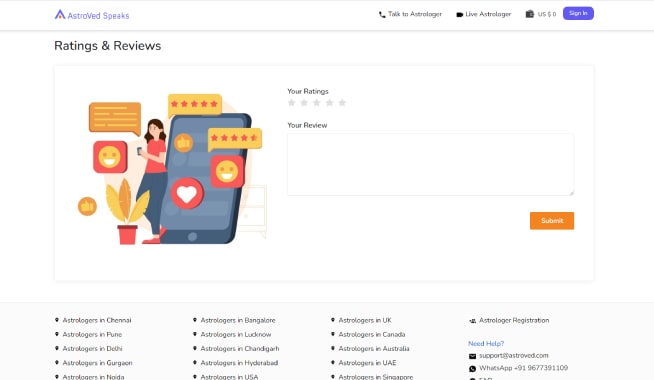Open Astrologers in UK link
The width and height of the screenshot is (654, 380).
[x=365, y=320]
